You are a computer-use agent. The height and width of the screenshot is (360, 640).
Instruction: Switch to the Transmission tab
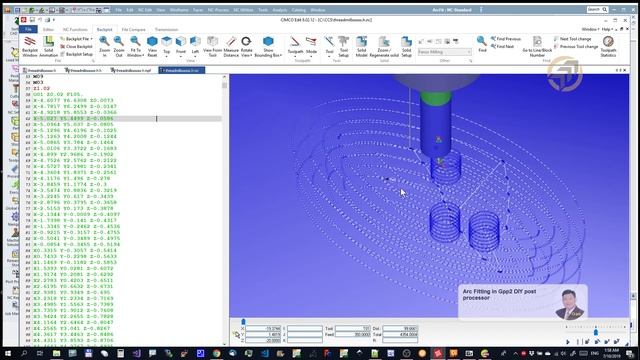167,29
